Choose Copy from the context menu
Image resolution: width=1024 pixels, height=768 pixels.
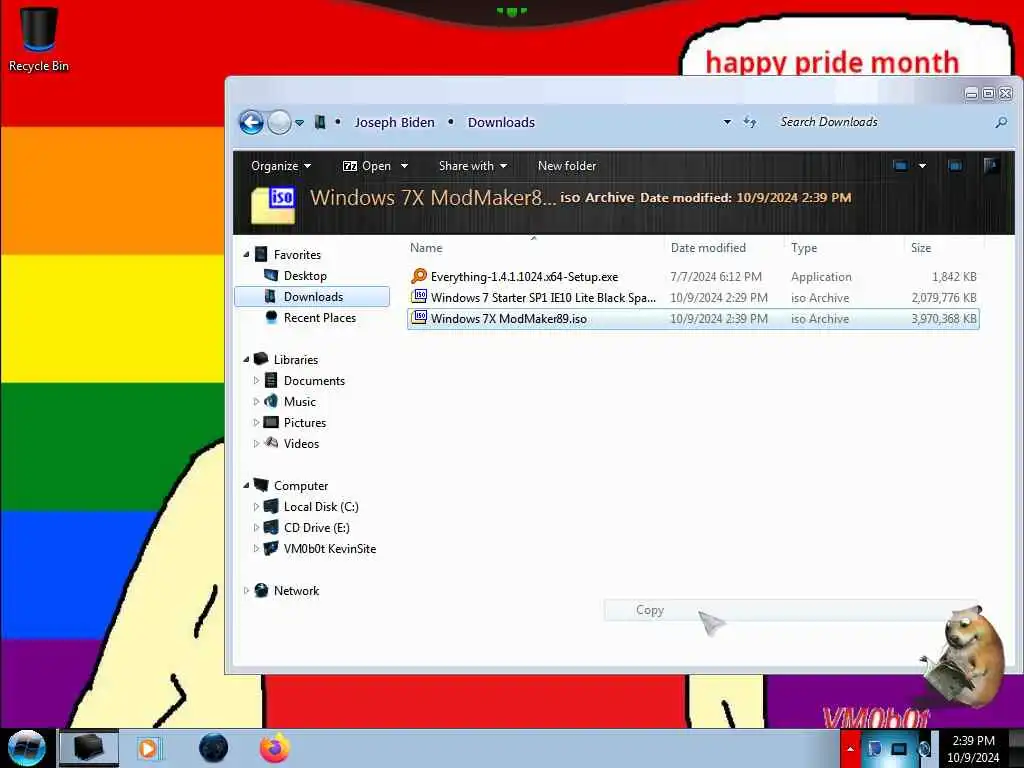click(791, 610)
